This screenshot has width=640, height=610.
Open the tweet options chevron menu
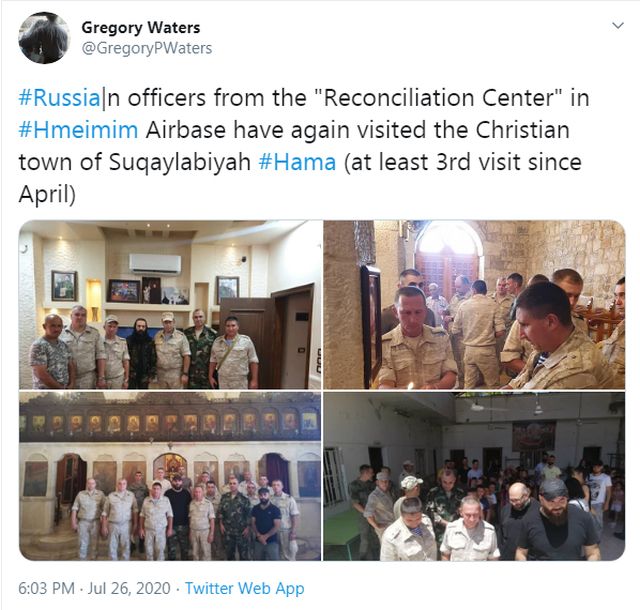618,26
